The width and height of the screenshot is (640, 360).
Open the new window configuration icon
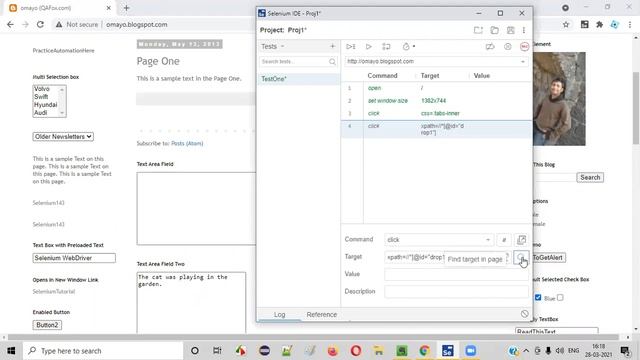click(521, 240)
